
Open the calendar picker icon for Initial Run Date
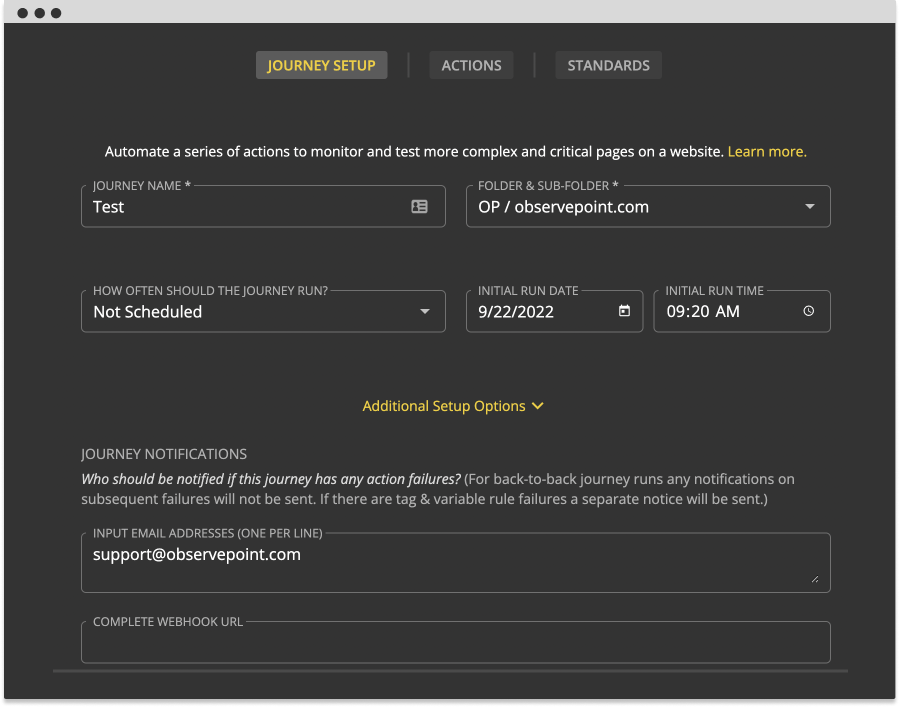pos(624,311)
